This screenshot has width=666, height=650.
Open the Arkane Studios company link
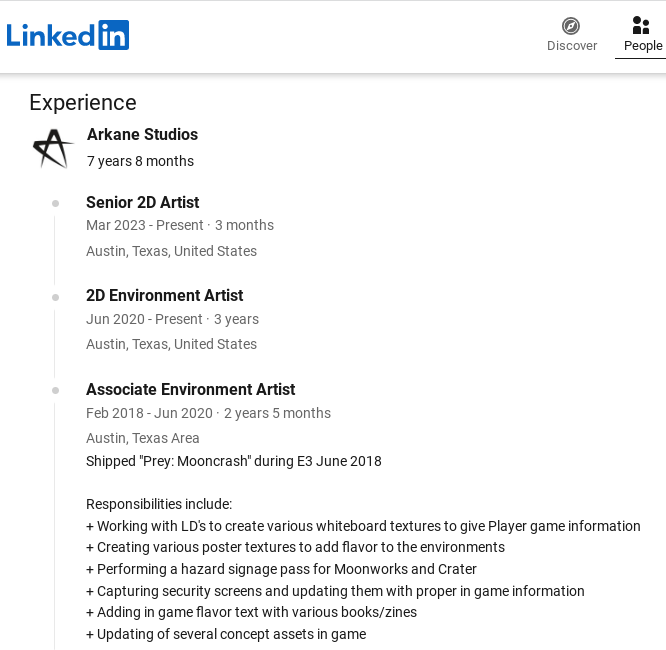[142, 135]
